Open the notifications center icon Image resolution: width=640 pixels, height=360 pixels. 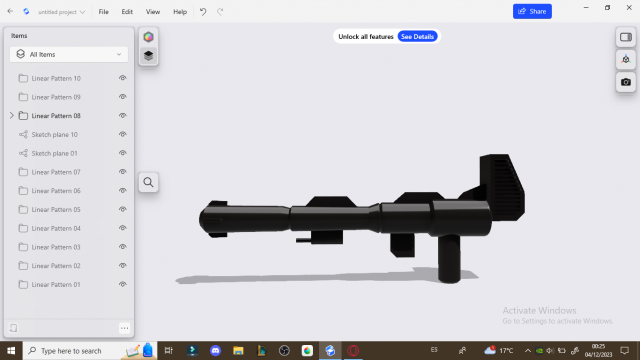(625, 351)
